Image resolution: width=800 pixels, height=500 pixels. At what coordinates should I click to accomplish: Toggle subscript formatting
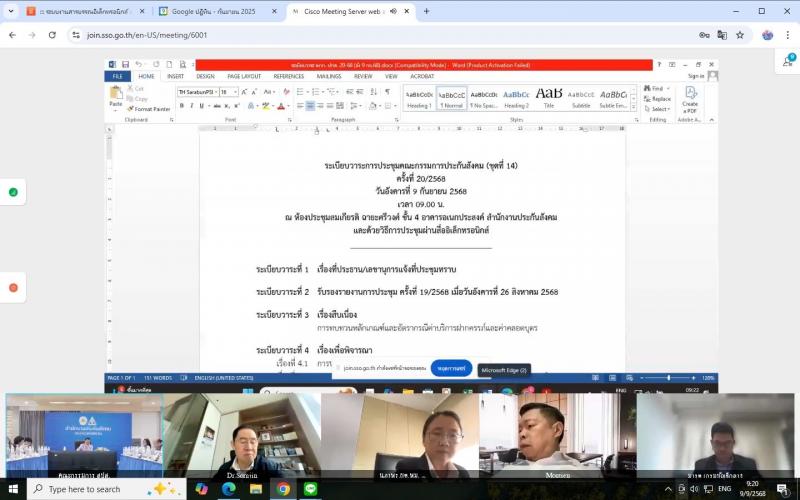point(227,106)
